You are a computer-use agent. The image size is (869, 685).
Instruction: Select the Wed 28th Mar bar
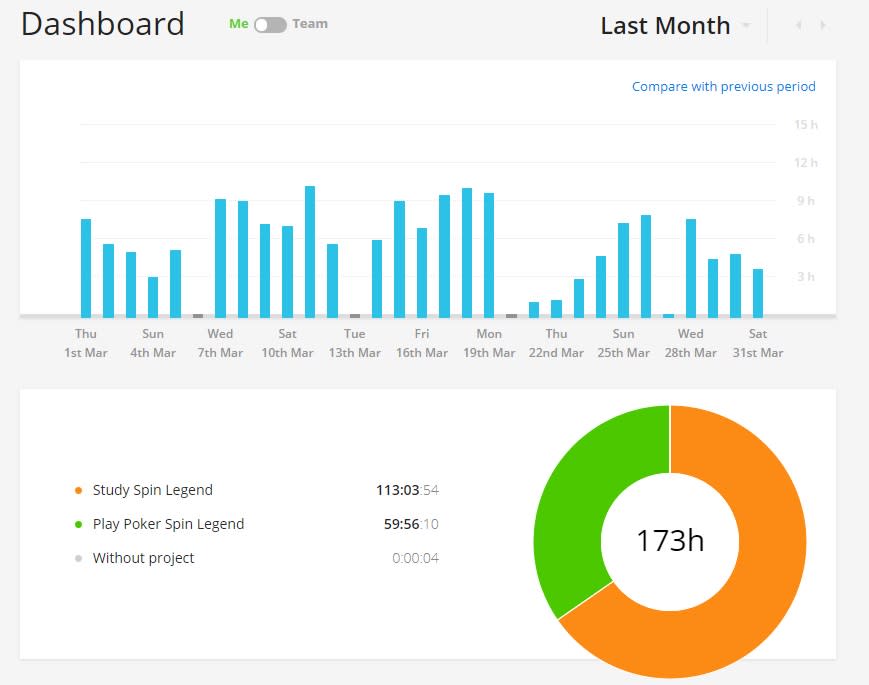691,268
